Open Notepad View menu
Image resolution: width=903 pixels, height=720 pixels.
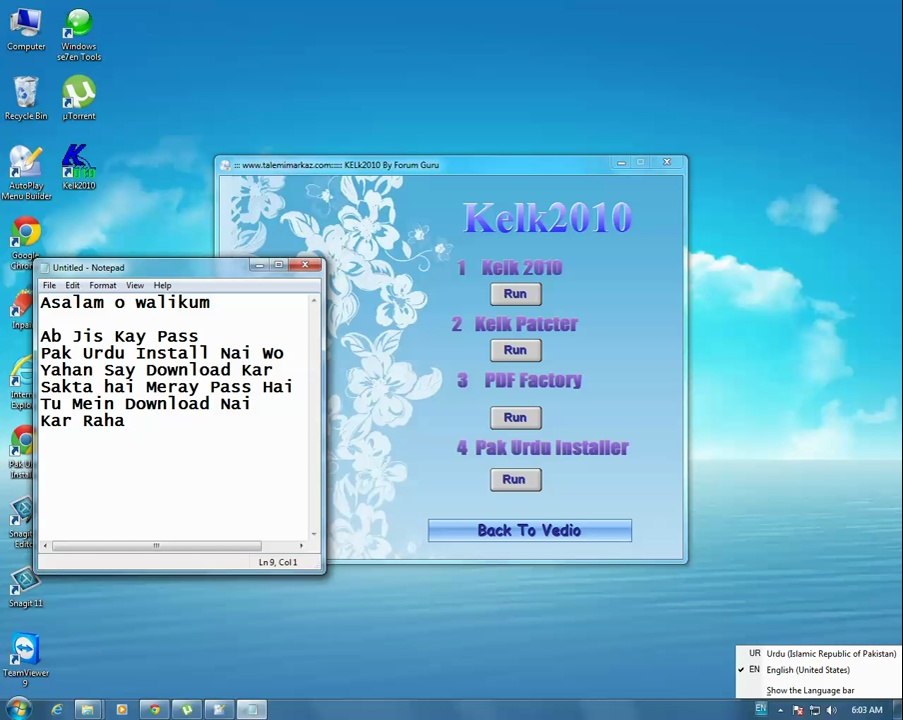coord(135,285)
